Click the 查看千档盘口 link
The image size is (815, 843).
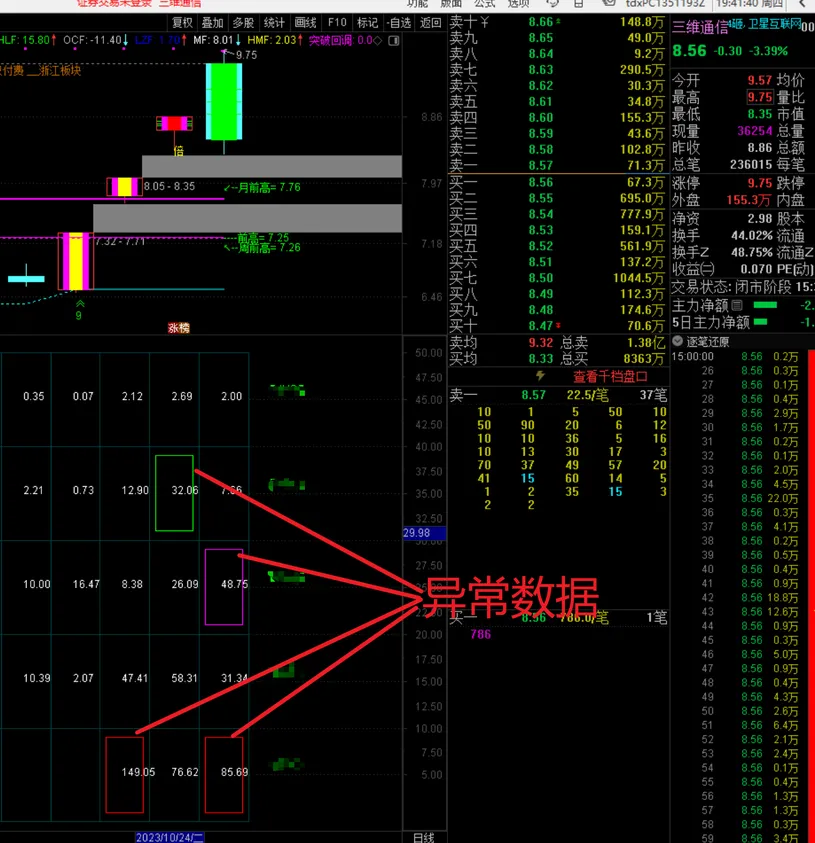click(610, 377)
